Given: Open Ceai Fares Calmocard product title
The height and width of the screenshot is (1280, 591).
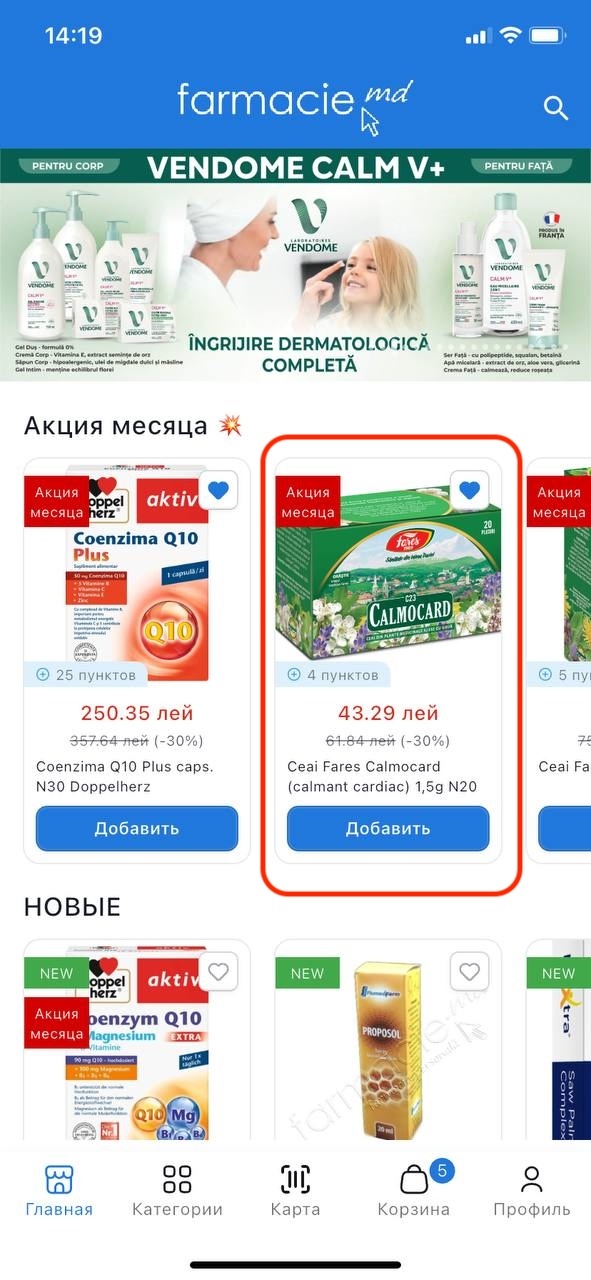Looking at the screenshot, I should pyautogui.click(x=382, y=777).
